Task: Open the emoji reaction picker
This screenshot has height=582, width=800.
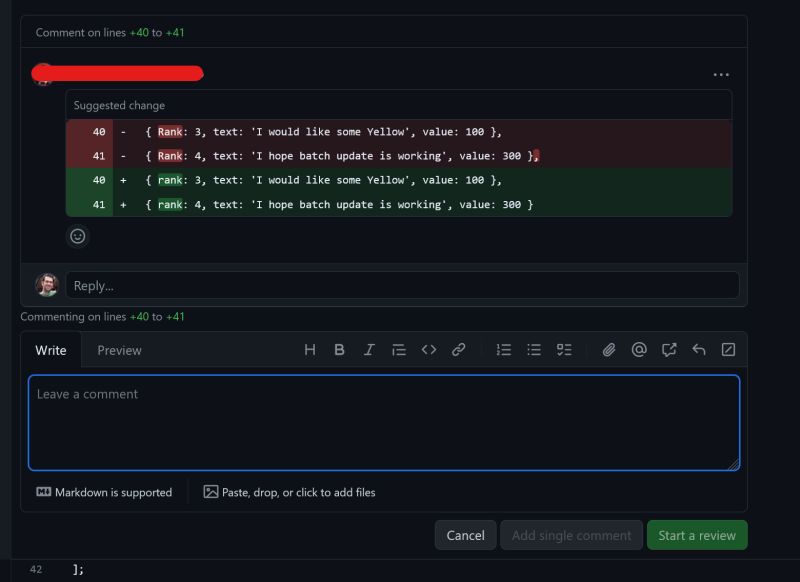Action: pyautogui.click(x=78, y=236)
